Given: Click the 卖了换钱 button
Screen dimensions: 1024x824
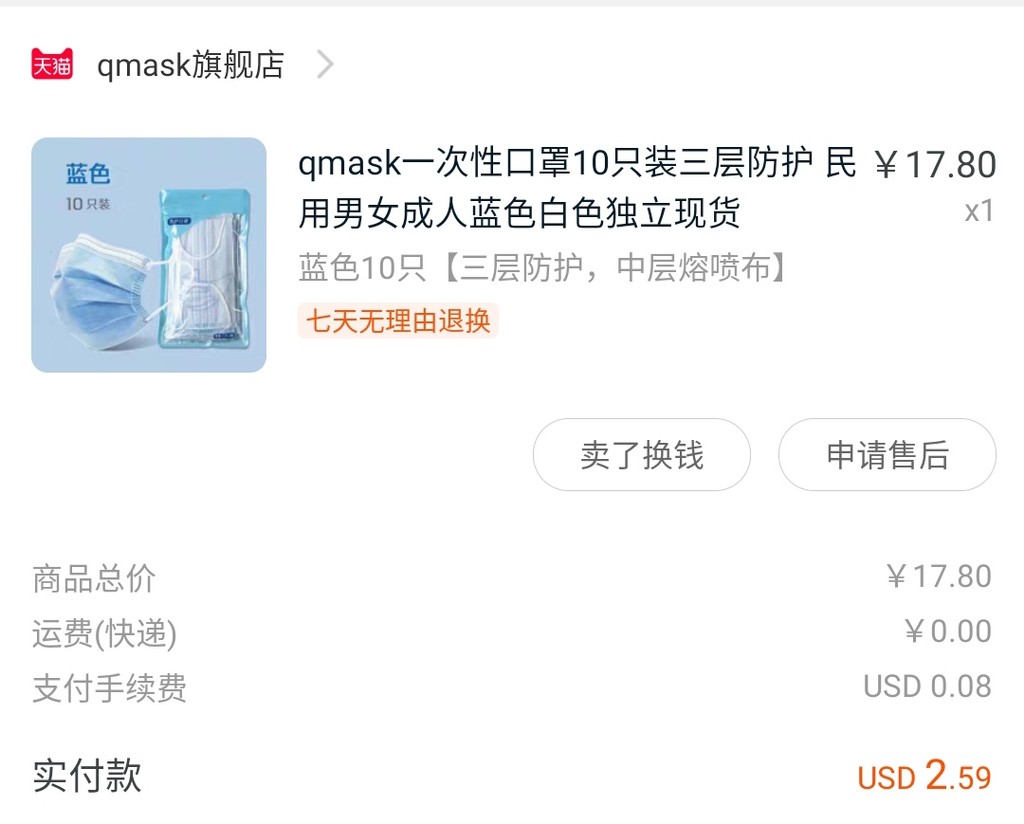Looking at the screenshot, I should pos(641,454).
